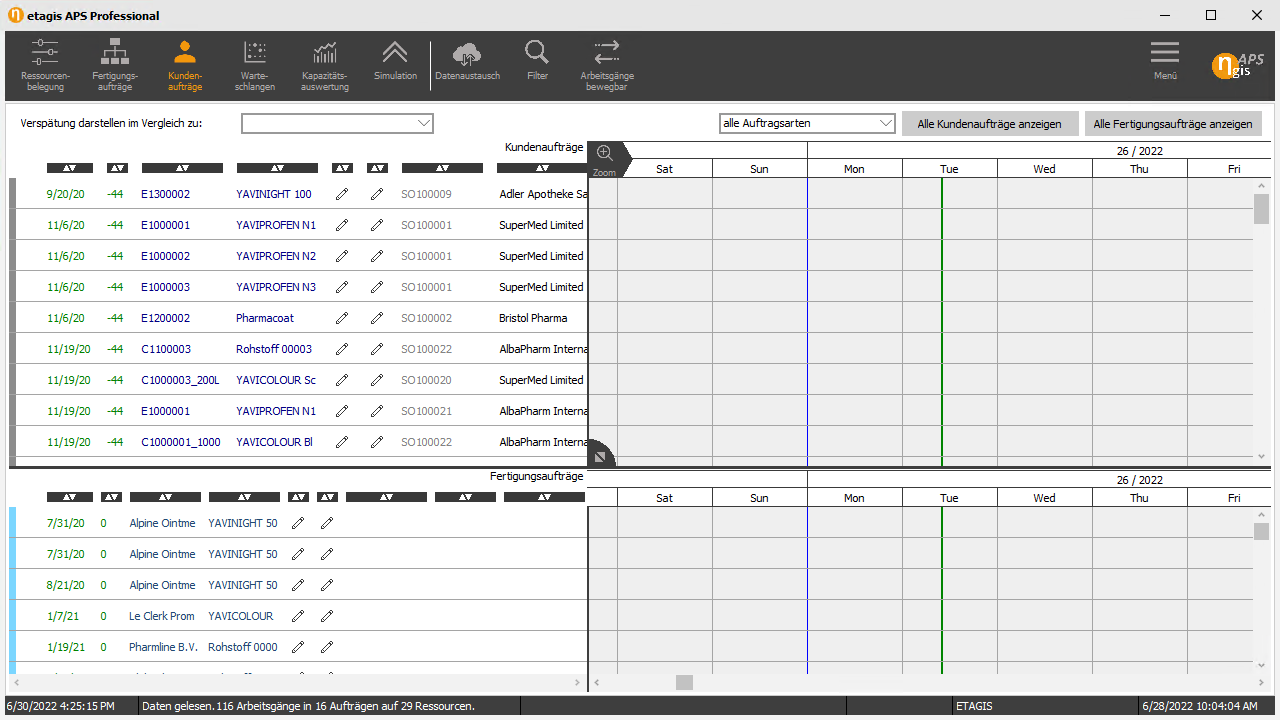Click first pencil in Le Clerk Prom row
This screenshot has height=720, width=1280.
(298, 616)
